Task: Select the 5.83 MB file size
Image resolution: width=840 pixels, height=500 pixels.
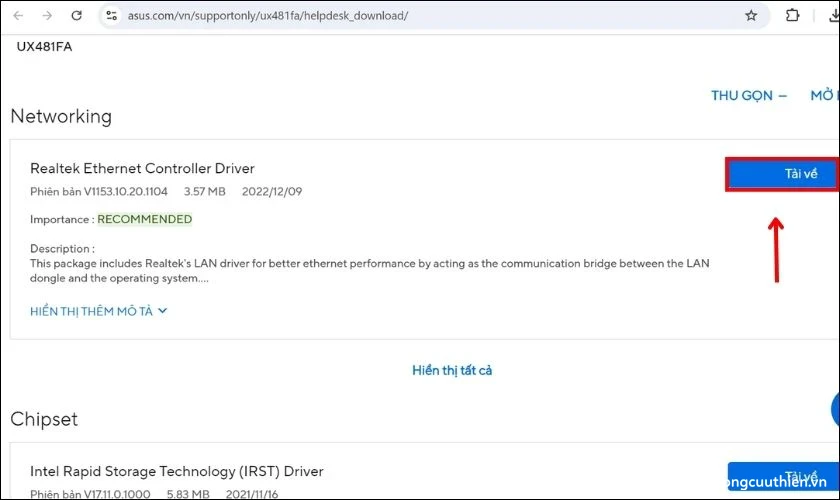Action: point(188,494)
